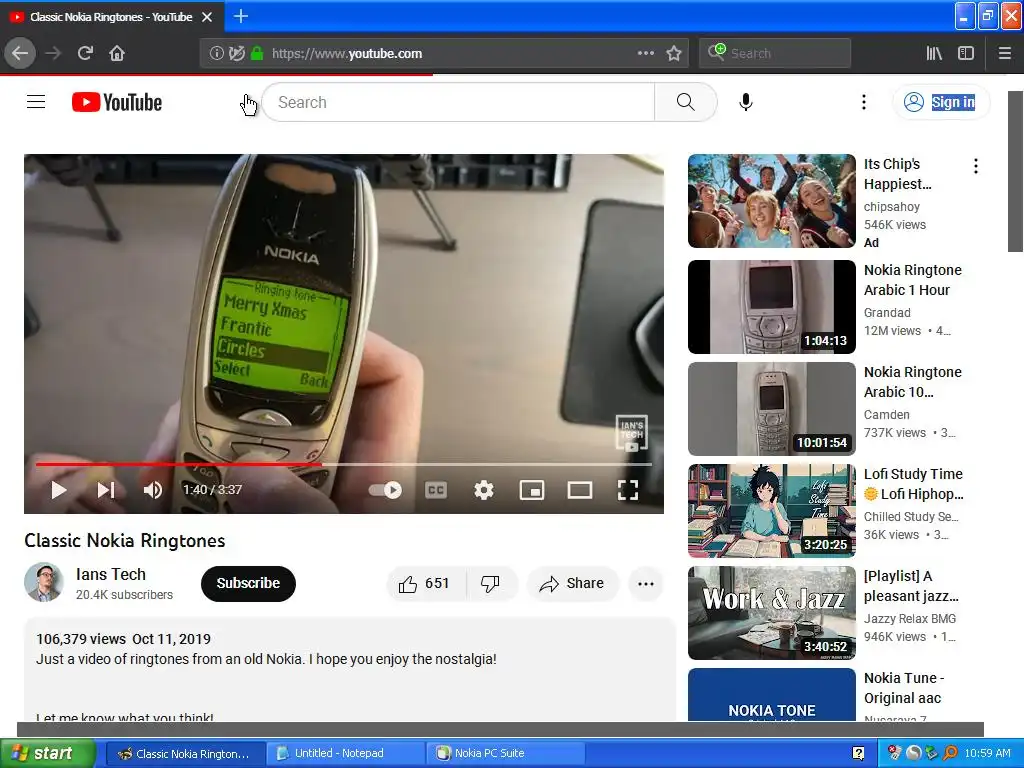Dislike the video with thumbs down
The width and height of the screenshot is (1024, 768).
[x=491, y=583]
